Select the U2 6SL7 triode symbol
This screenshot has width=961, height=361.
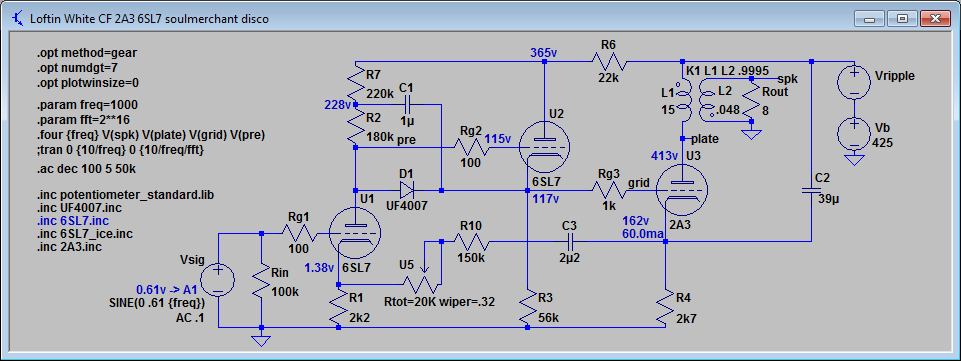coord(544,146)
